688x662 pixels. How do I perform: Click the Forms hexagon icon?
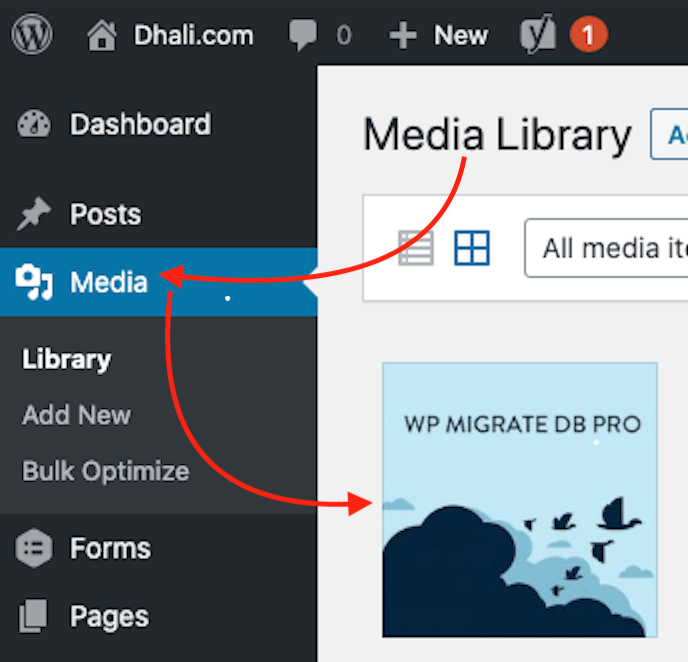click(x=34, y=549)
